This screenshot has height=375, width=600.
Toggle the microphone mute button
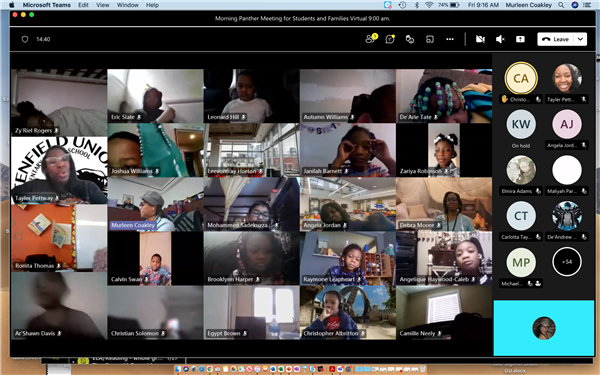(x=500, y=39)
